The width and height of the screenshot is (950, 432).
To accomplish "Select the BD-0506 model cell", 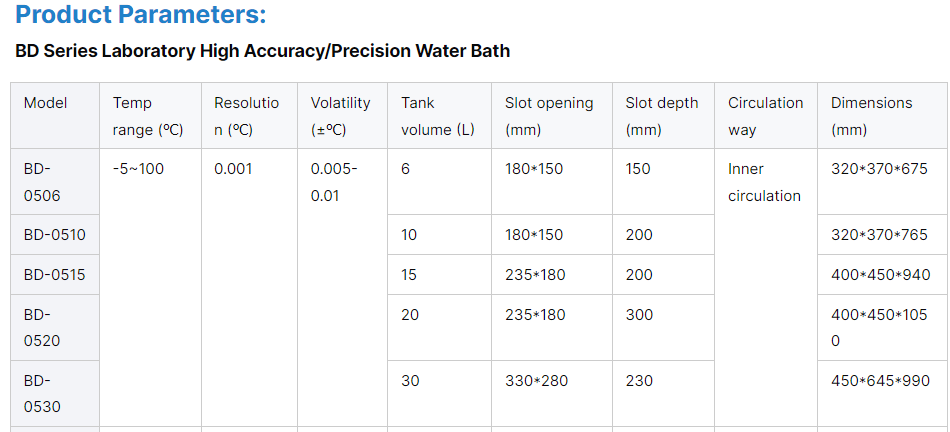I will [42, 182].
